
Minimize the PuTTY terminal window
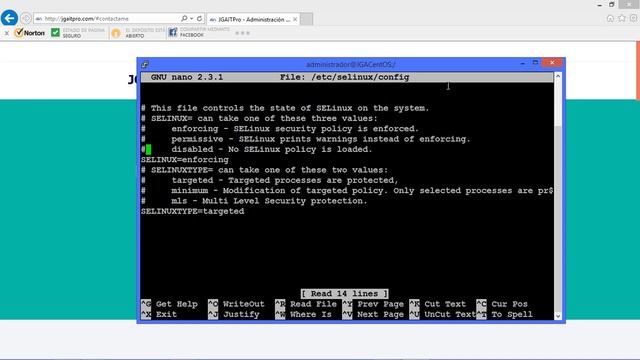(x=522, y=63)
